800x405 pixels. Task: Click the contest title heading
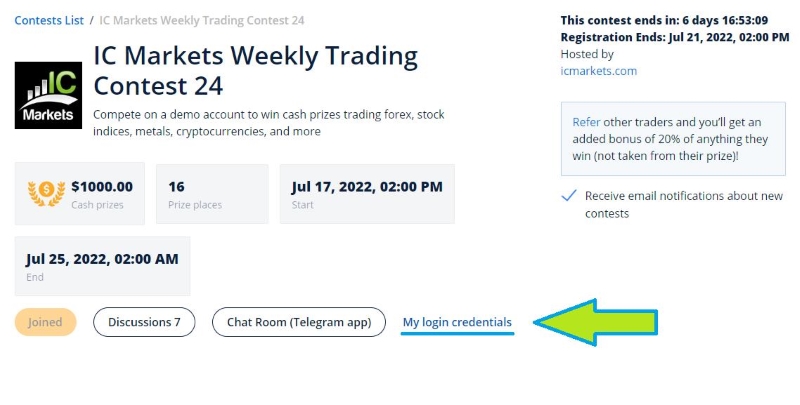pos(256,70)
